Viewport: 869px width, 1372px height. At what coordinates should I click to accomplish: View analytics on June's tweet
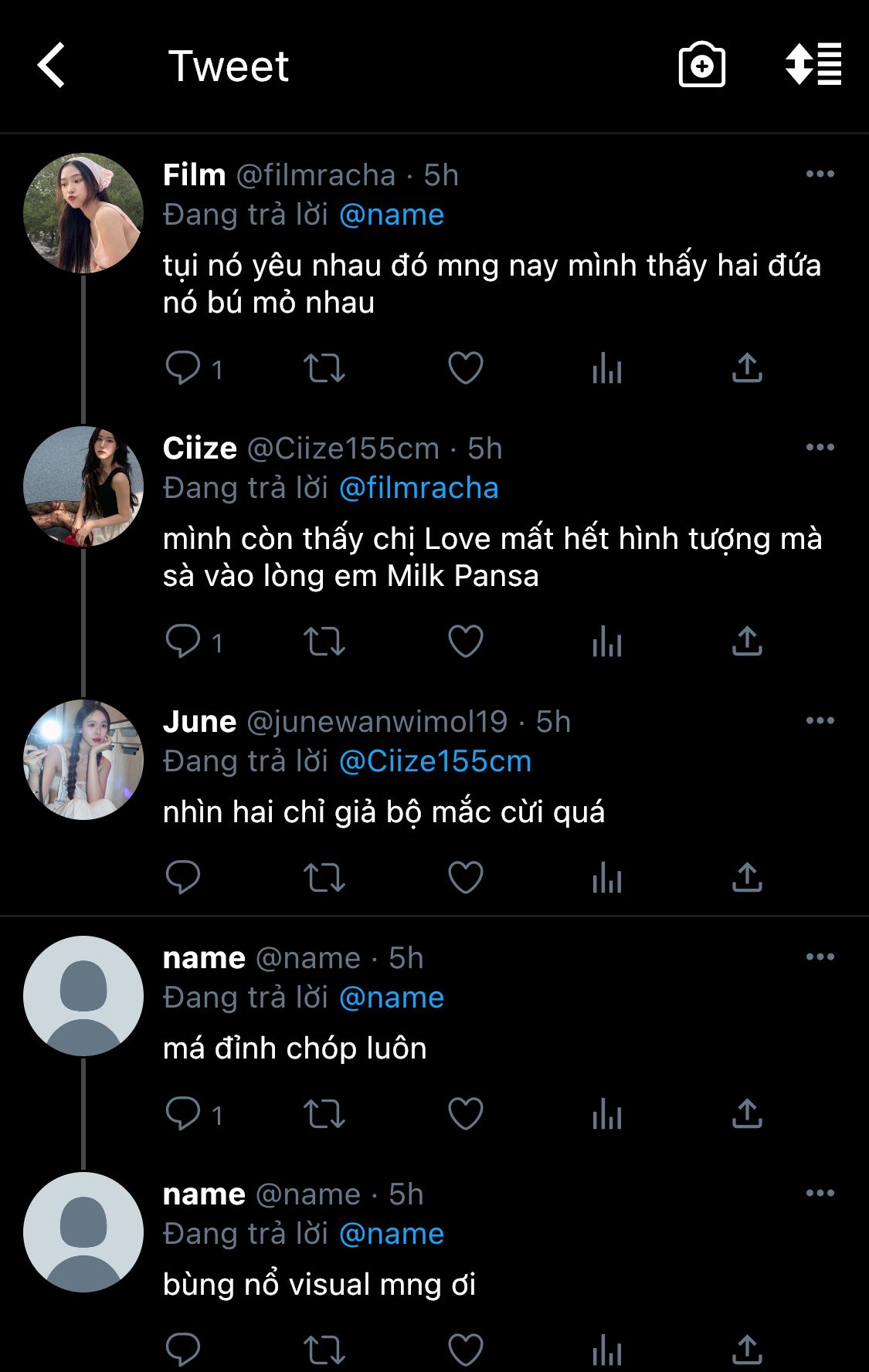[607, 878]
